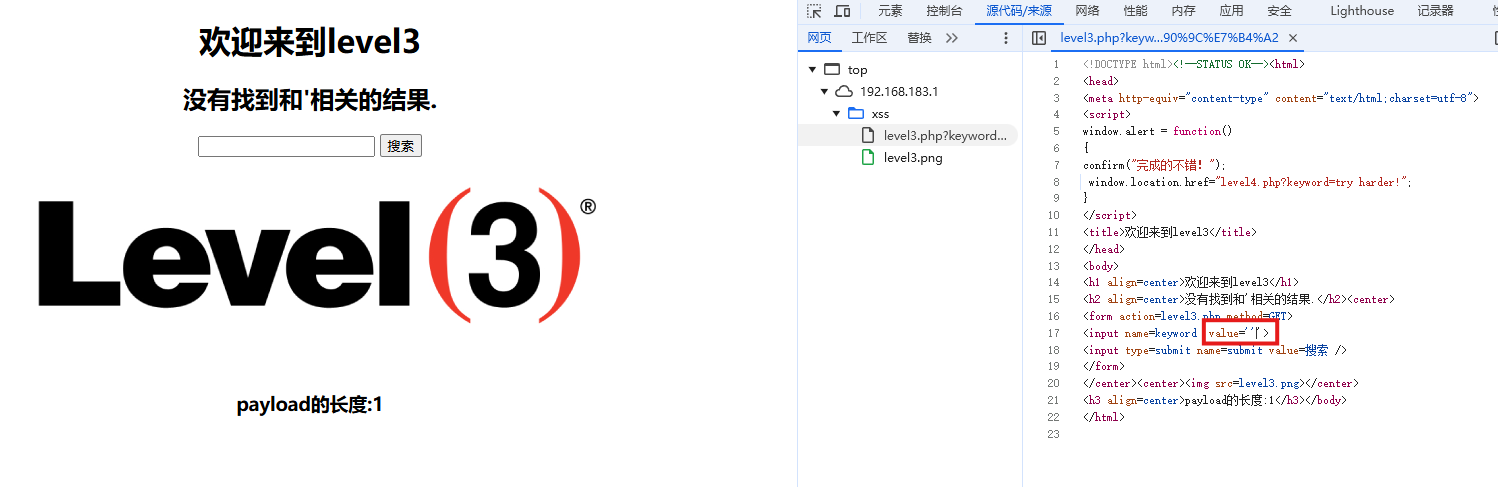
Task: Click the <!DOCTYPE html> source line
Action: [x=1193, y=64]
